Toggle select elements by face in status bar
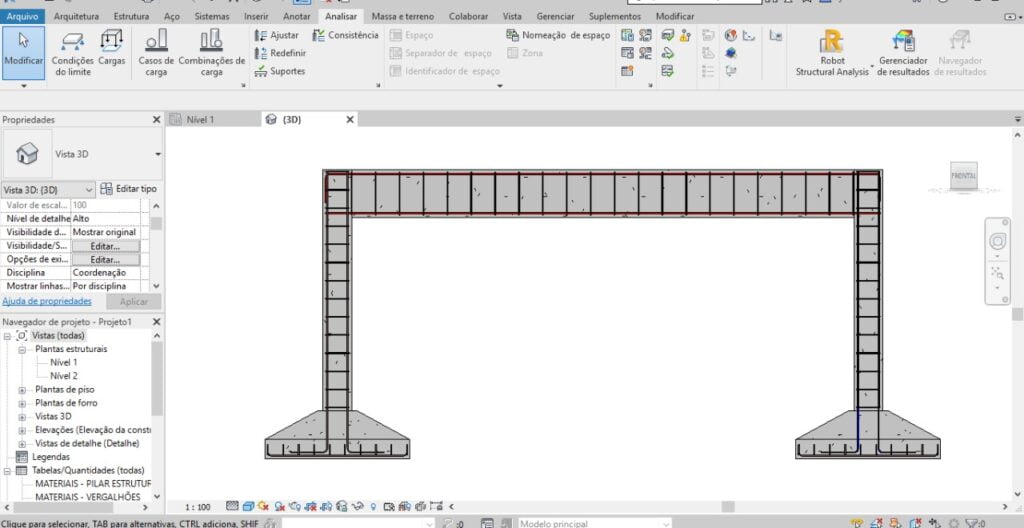Screen dimensions: 1024x528 [x=916, y=523]
